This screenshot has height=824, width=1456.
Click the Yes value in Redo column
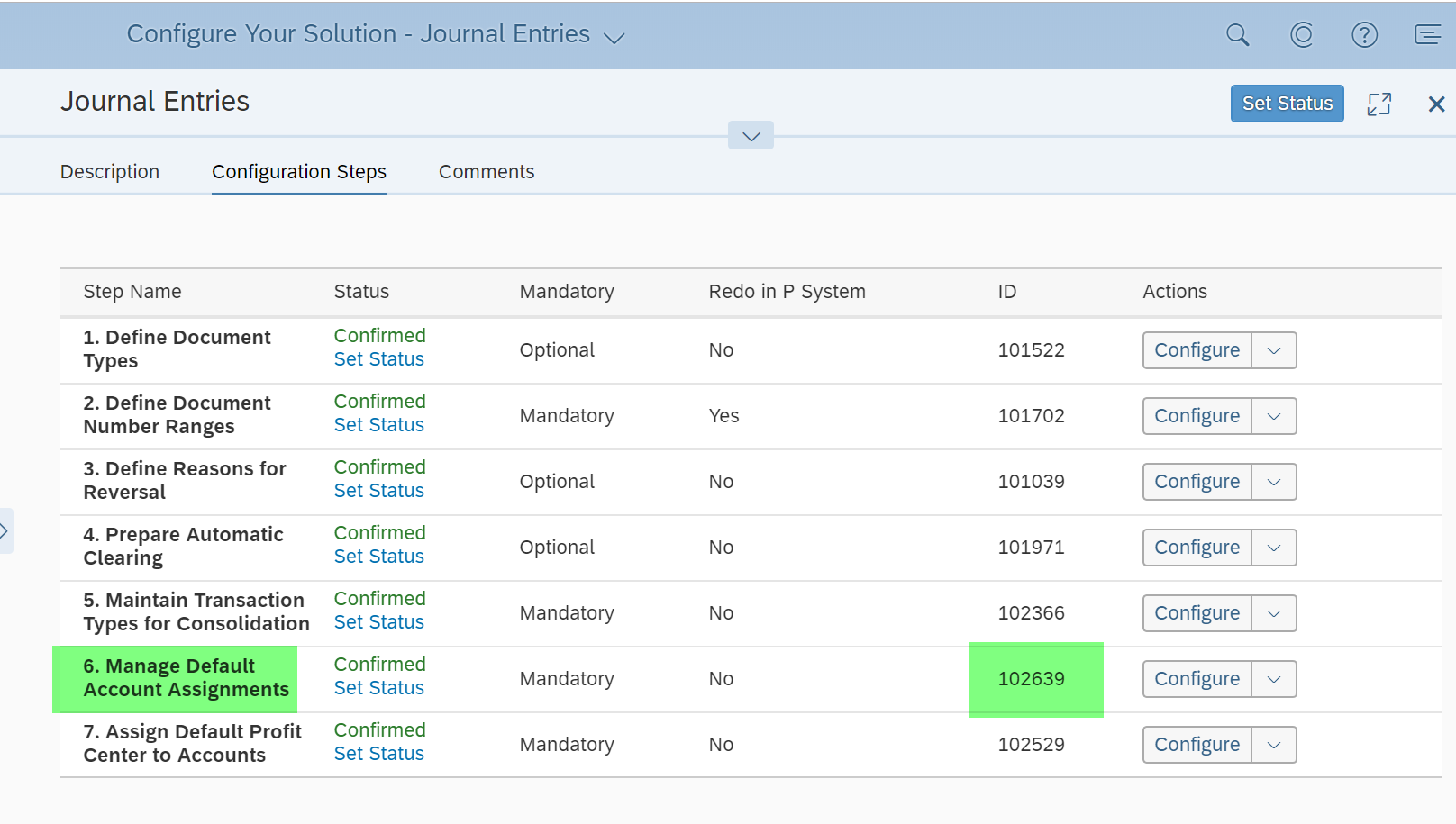(723, 416)
